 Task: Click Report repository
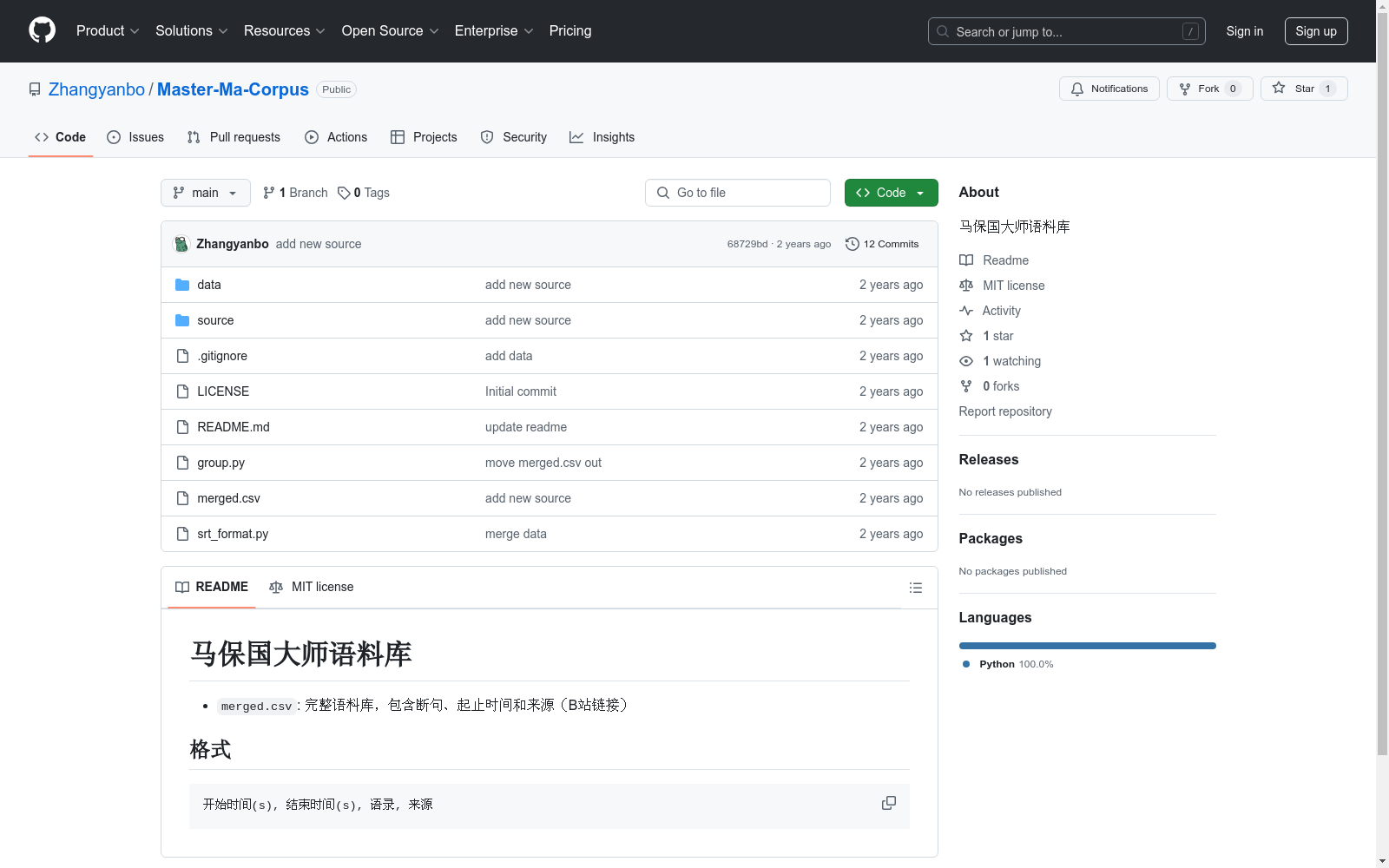[1005, 411]
